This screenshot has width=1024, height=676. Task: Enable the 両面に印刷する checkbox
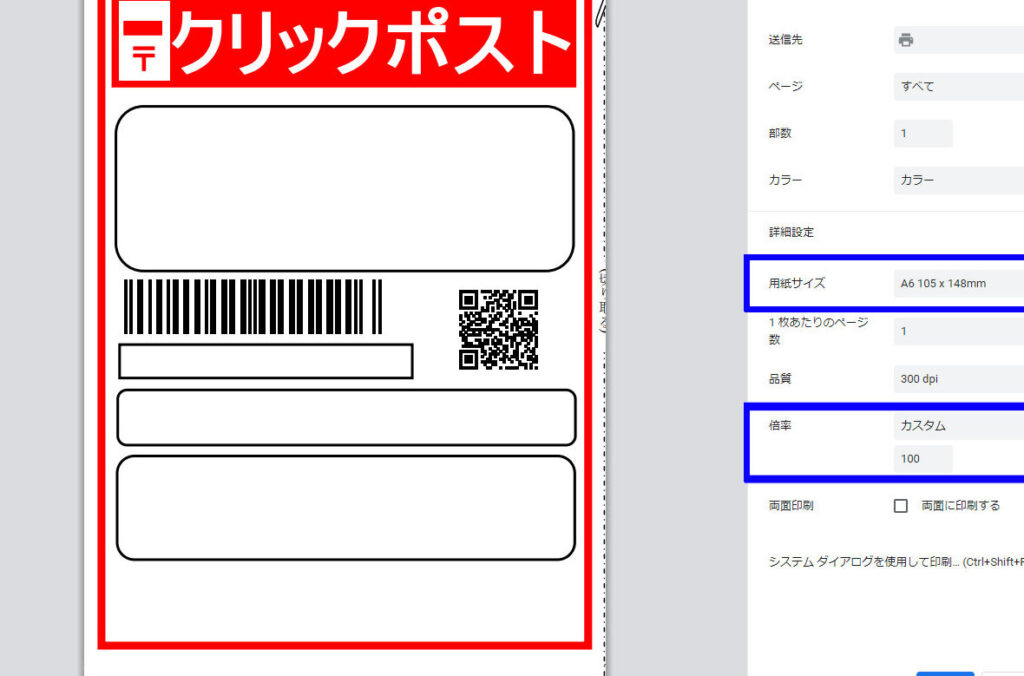pos(900,506)
